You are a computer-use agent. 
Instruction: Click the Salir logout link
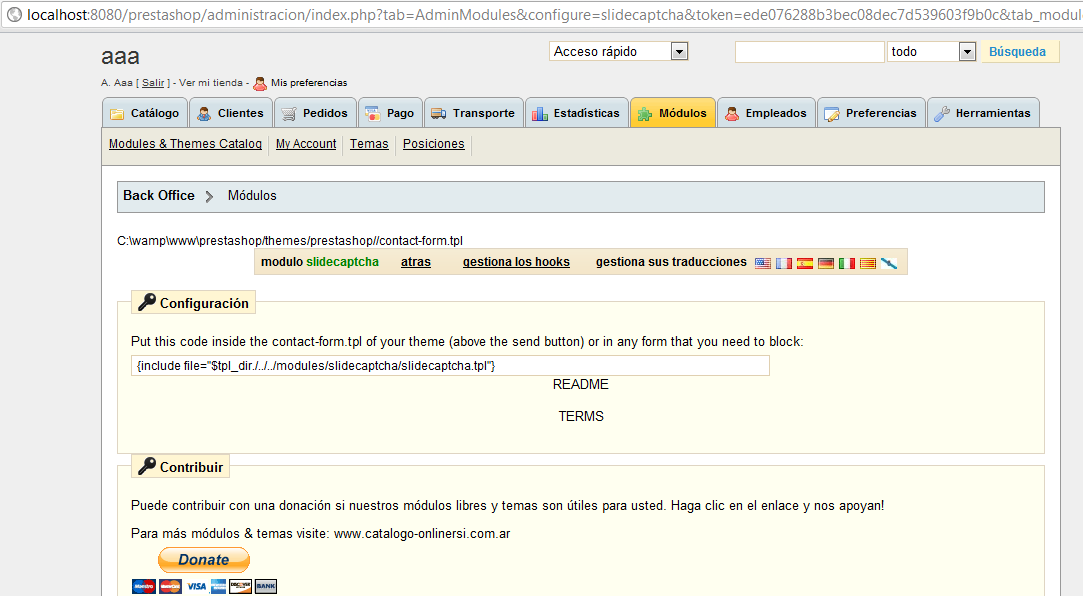pos(153,83)
